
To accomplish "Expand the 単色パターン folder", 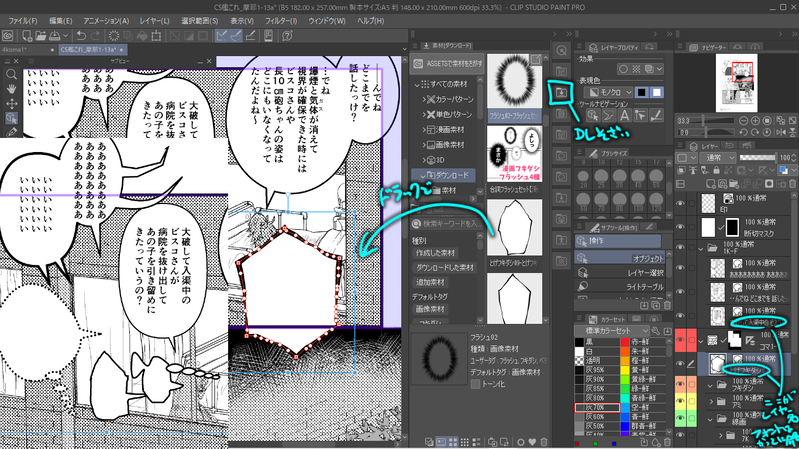I will (424, 115).
